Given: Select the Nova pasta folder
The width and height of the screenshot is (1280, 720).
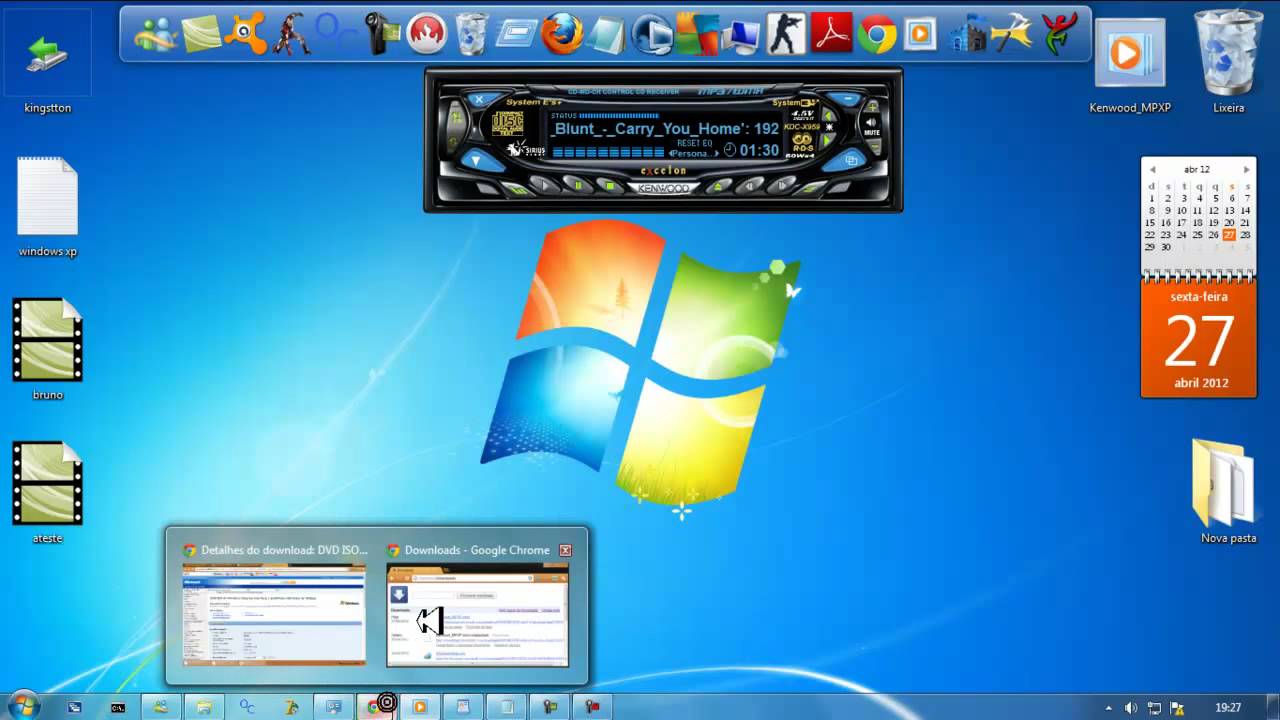Looking at the screenshot, I should 1228,492.
